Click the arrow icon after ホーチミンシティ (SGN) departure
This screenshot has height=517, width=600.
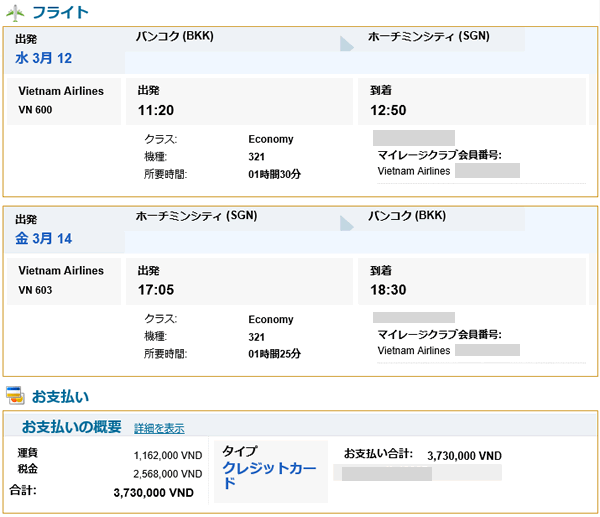[347, 222]
